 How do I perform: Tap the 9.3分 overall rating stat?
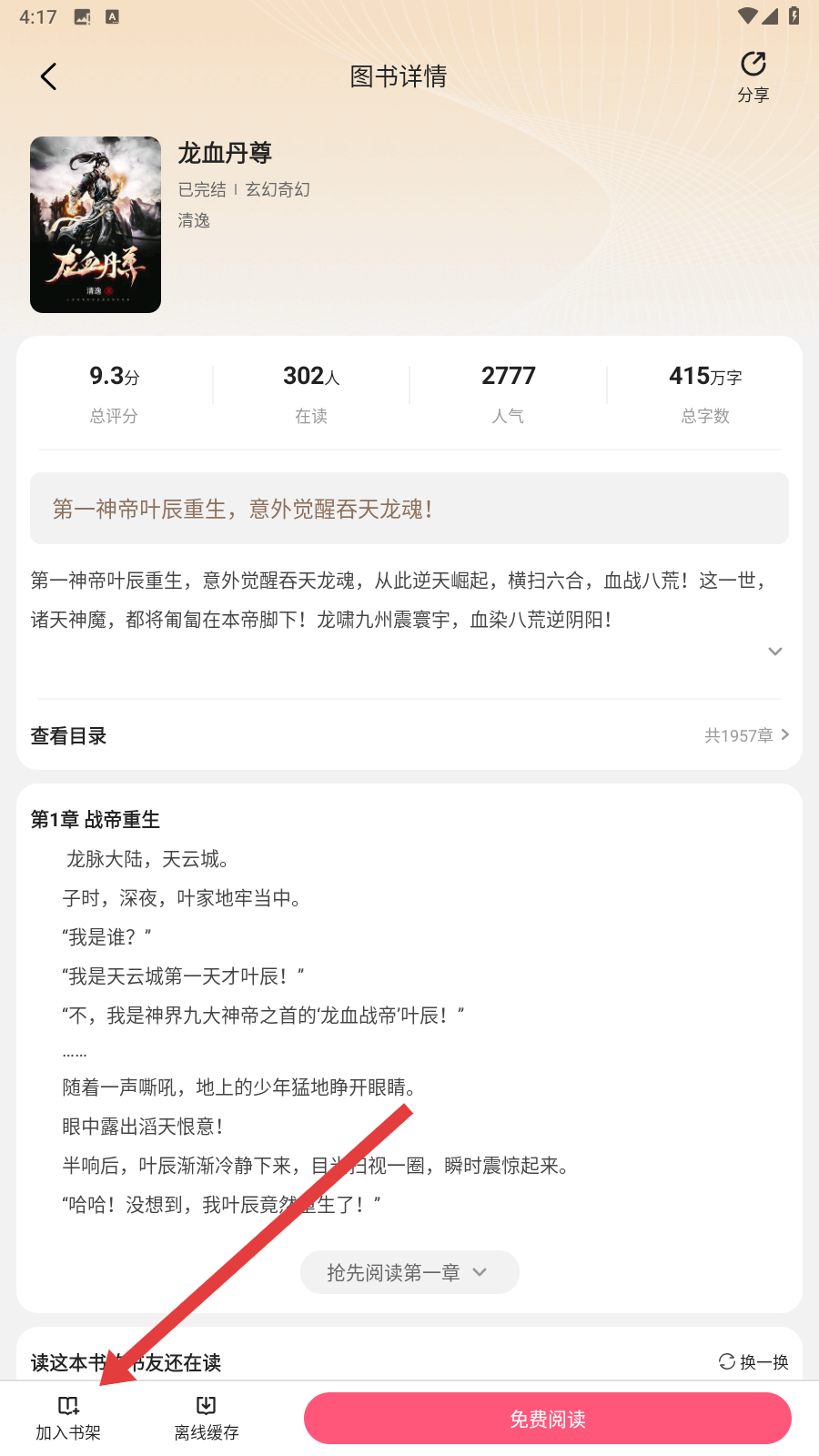point(115,393)
